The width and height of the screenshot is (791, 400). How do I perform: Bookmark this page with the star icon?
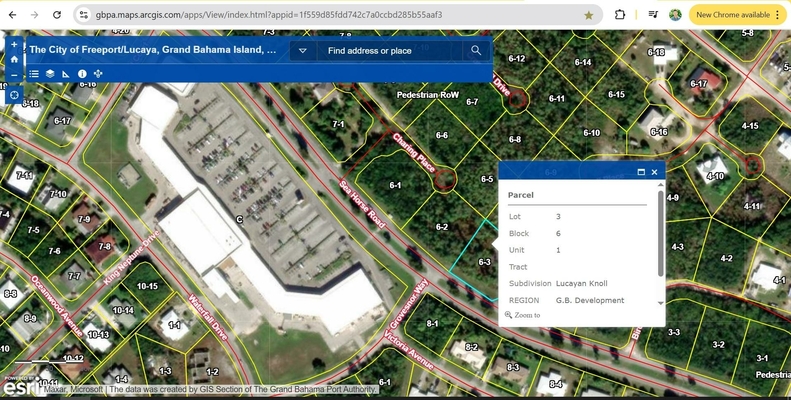click(x=588, y=15)
